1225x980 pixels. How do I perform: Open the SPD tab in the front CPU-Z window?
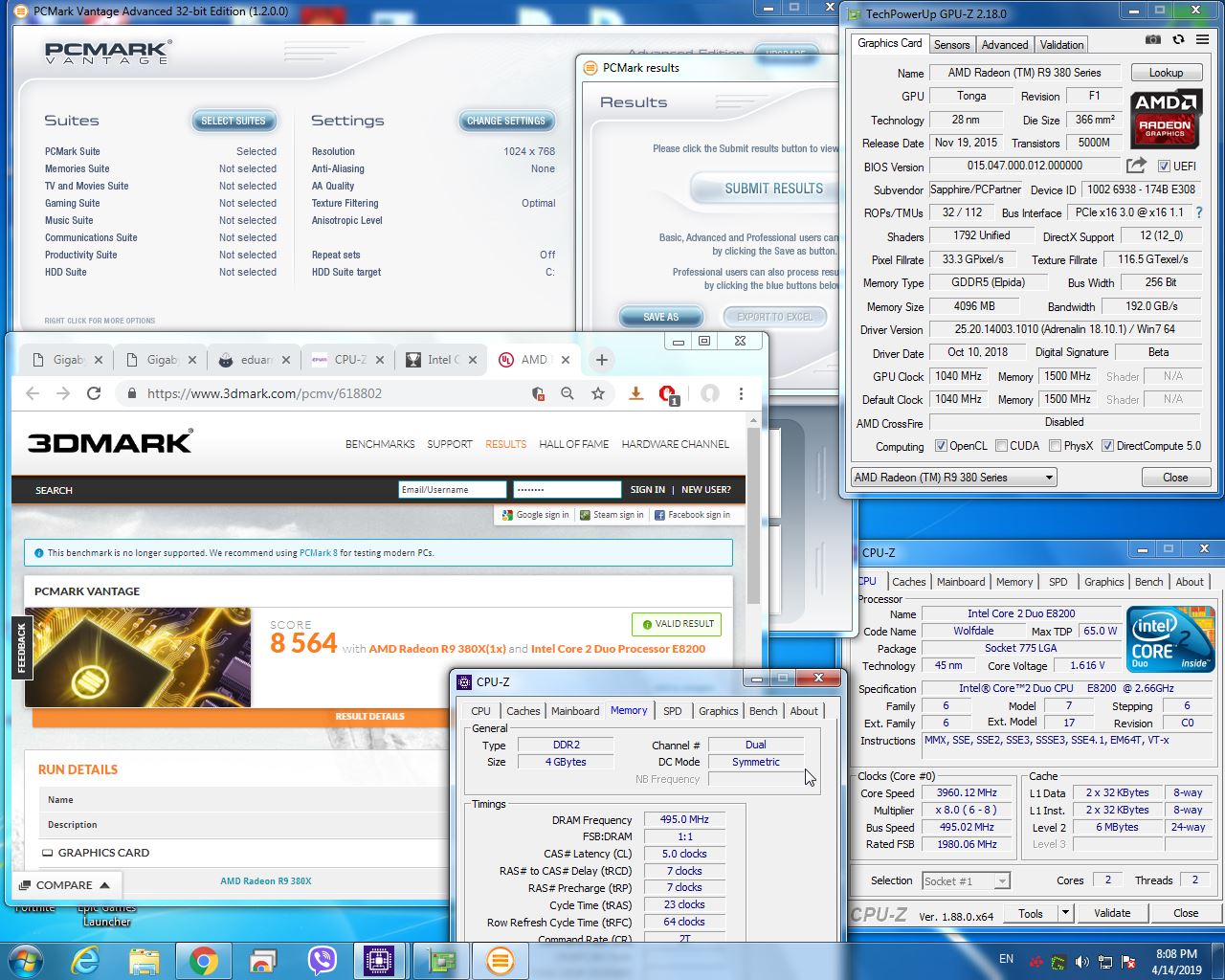[673, 711]
